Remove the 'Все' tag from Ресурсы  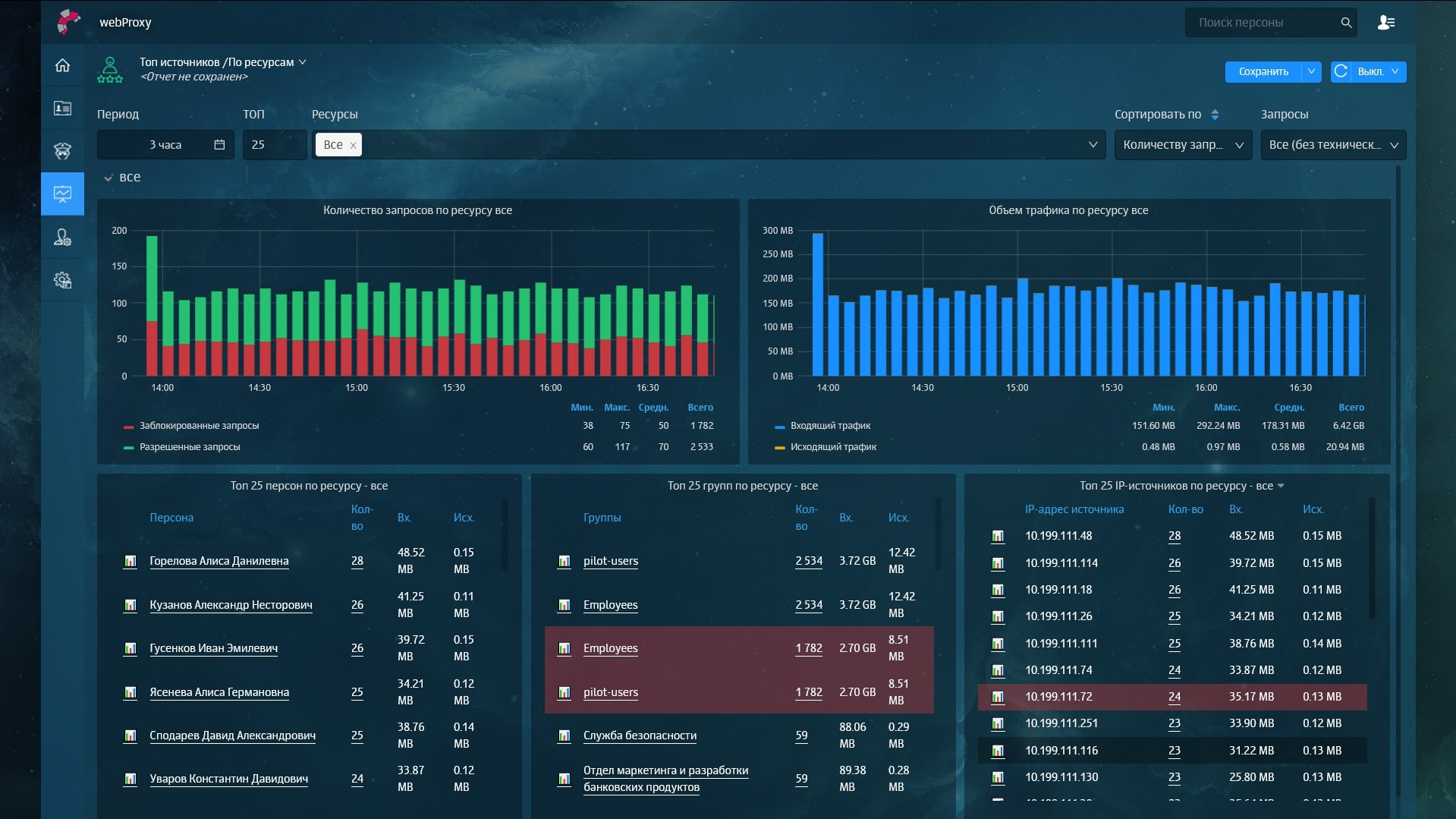point(353,146)
